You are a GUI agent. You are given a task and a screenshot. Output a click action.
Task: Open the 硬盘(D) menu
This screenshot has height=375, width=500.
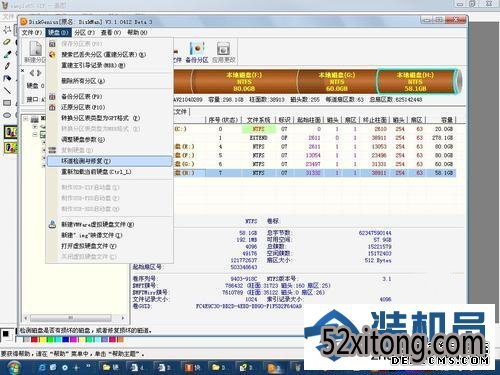tap(58, 32)
